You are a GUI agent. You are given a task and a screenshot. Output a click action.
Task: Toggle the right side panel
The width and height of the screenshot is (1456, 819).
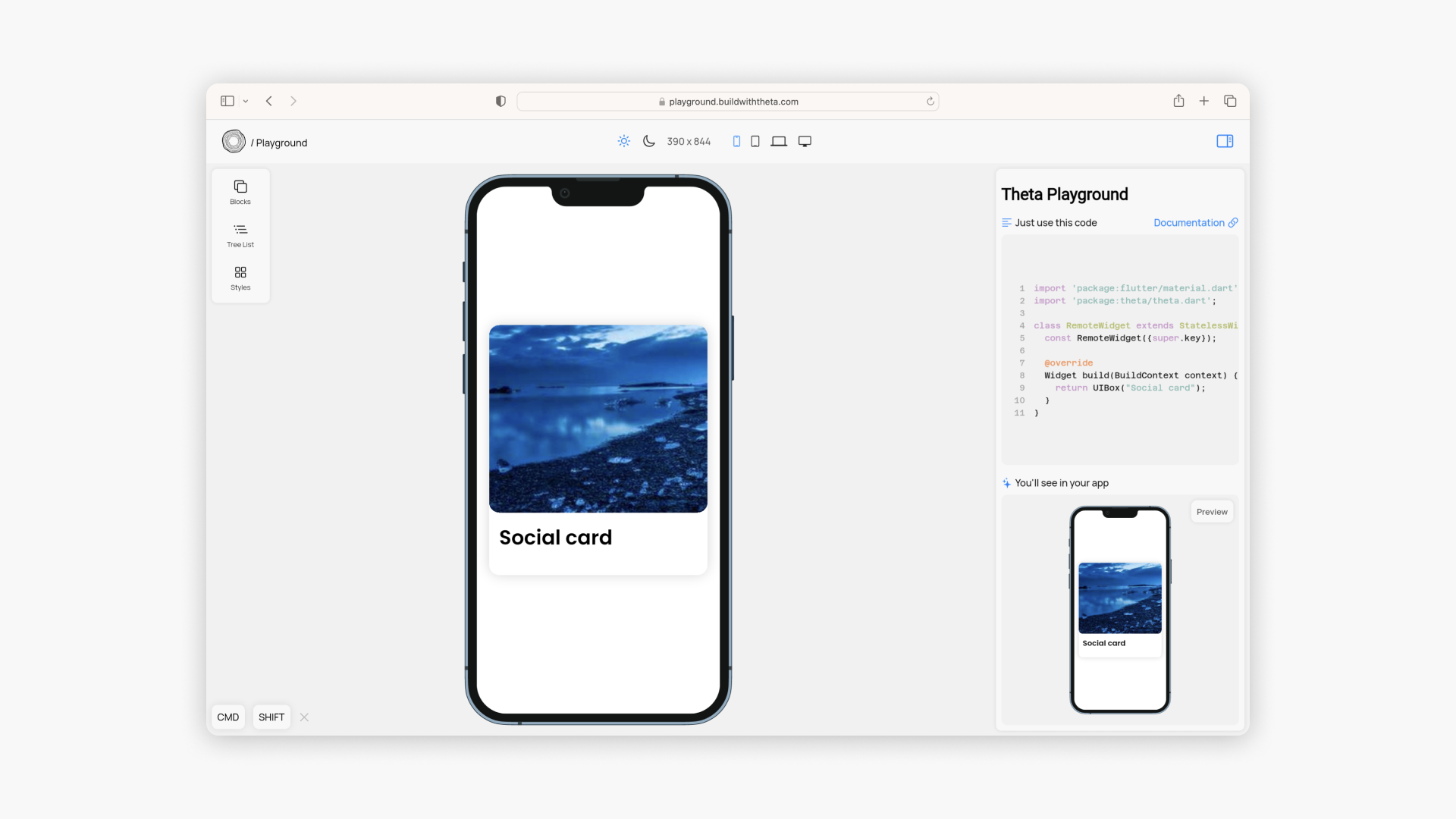point(1225,142)
